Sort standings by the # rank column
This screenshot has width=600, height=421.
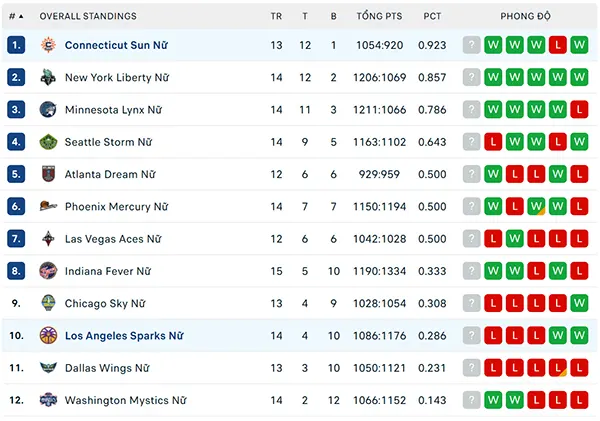pos(16,16)
